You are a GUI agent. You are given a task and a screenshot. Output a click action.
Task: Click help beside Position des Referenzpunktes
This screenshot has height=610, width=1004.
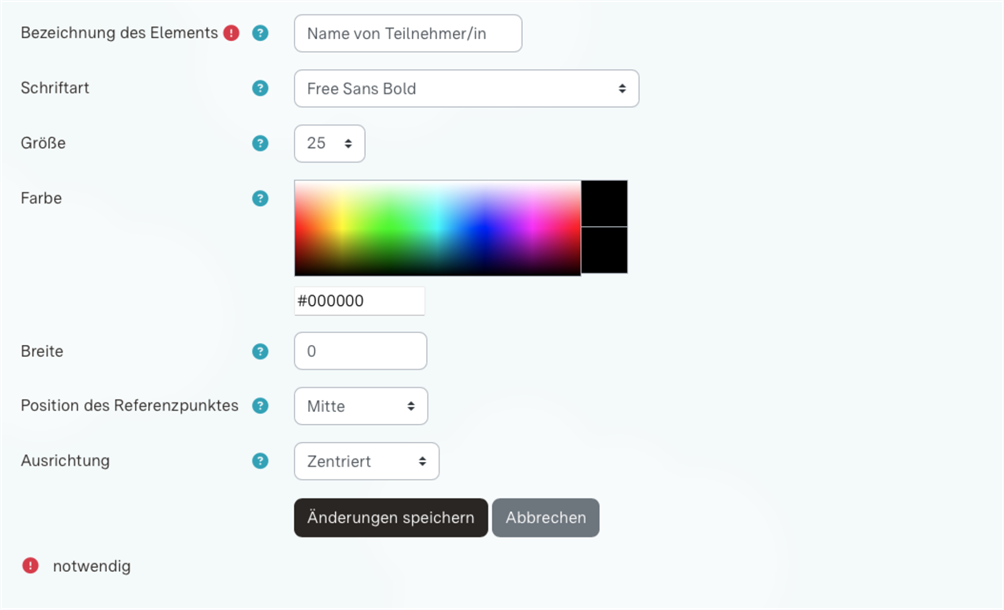260,405
